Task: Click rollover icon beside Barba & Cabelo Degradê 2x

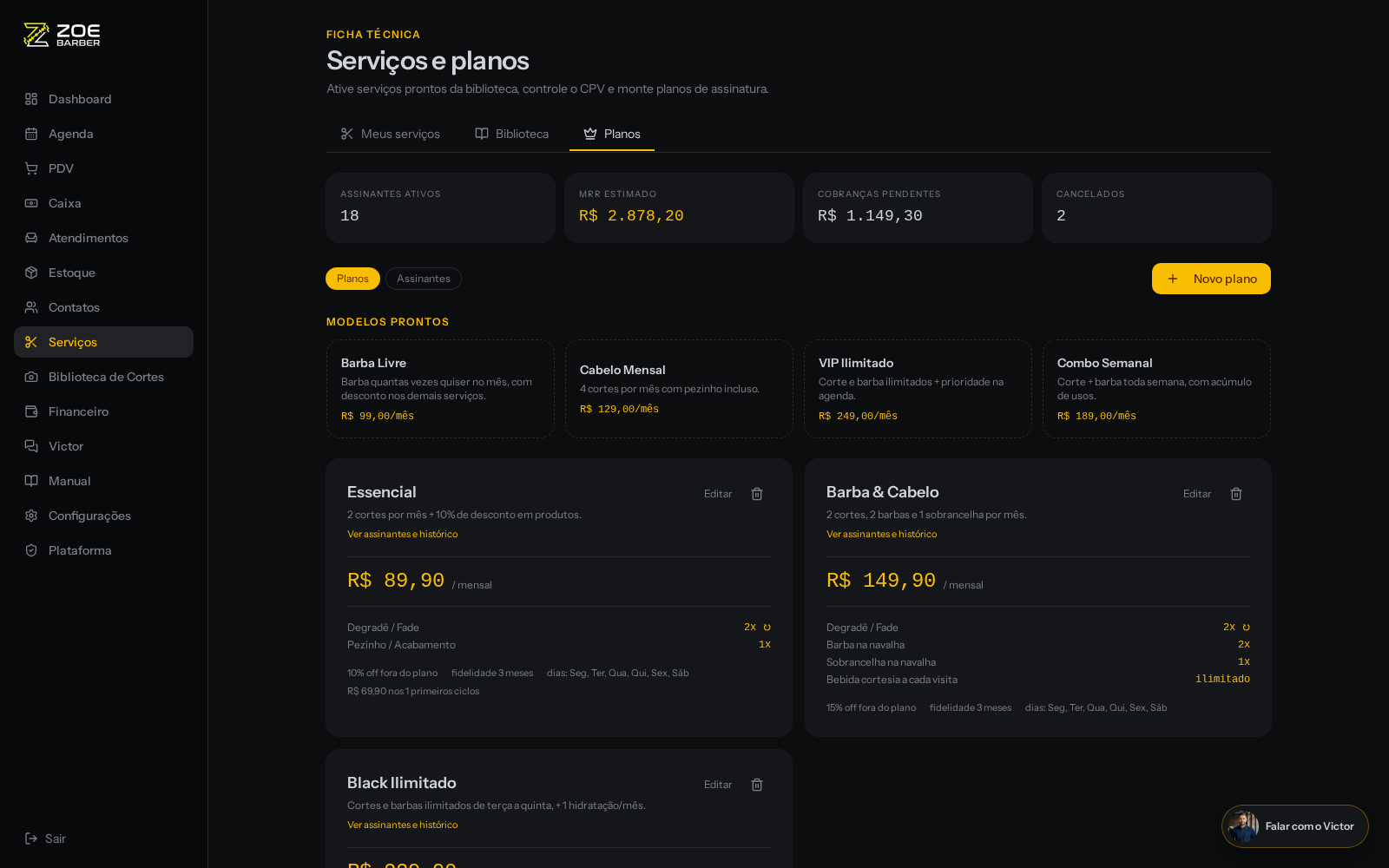Action: [x=1246, y=628]
